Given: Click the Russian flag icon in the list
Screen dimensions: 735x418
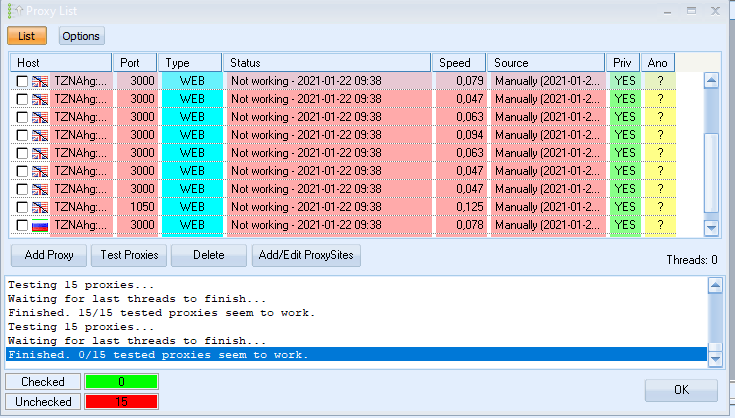Looking at the screenshot, I should coord(40,226).
